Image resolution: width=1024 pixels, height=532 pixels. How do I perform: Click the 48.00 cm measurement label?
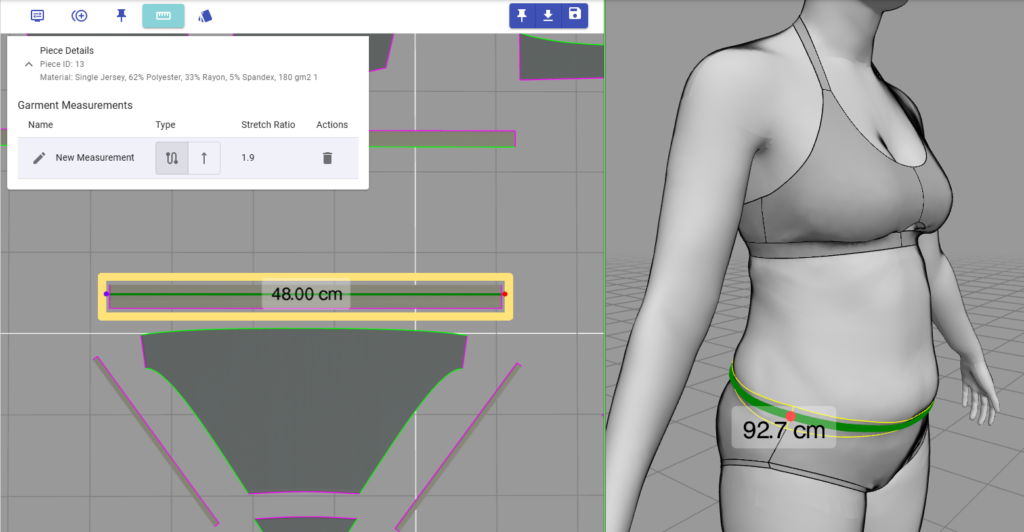(x=305, y=294)
